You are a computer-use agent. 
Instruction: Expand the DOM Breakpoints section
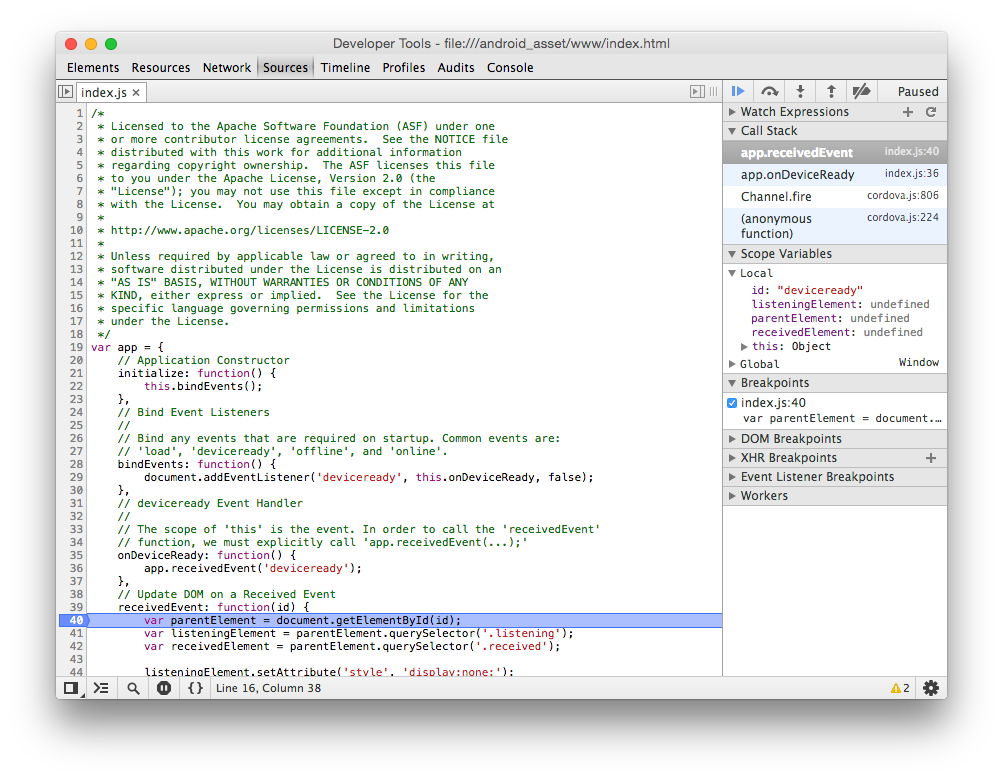click(790, 439)
